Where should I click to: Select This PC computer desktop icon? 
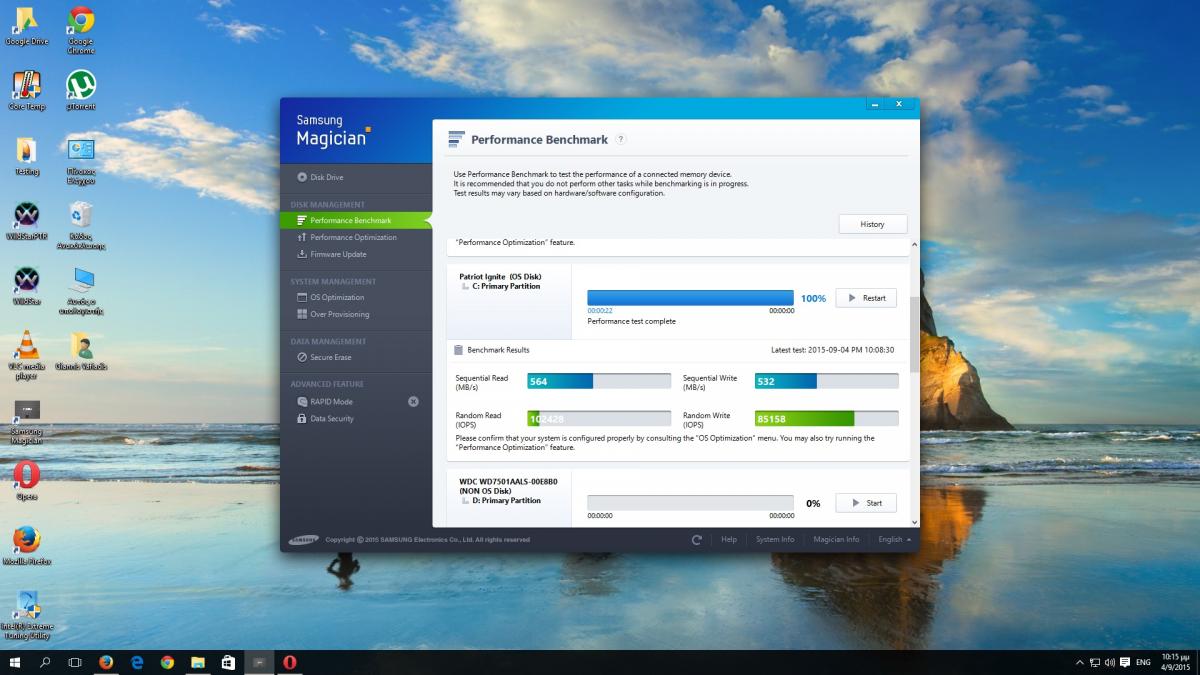click(81, 291)
